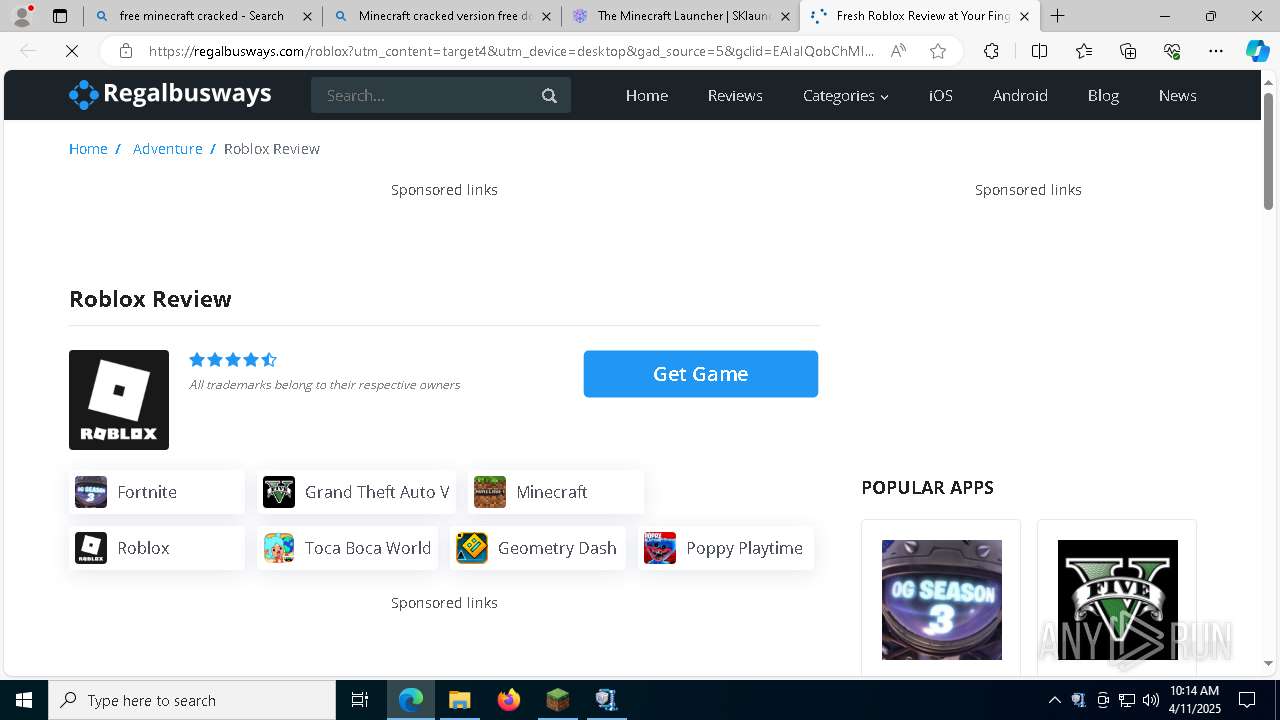Open the Fortnite game link
1280x720 pixels.
(x=157, y=492)
